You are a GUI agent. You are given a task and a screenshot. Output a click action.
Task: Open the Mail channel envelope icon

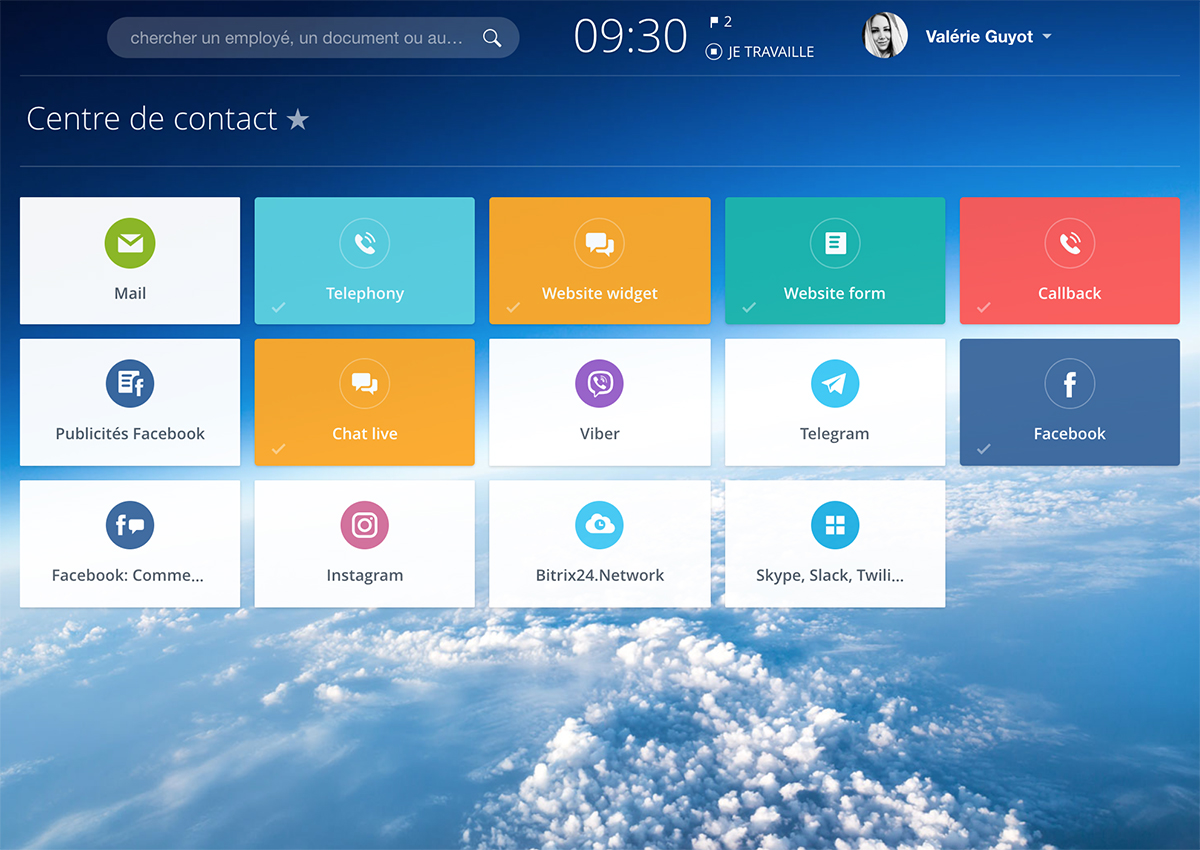[x=130, y=243]
